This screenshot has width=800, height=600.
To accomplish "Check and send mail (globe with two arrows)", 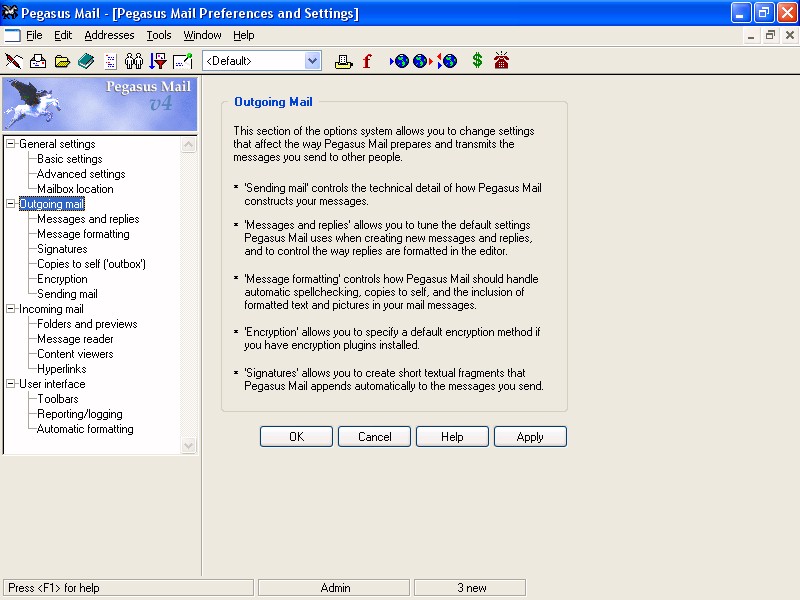I will 447,61.
